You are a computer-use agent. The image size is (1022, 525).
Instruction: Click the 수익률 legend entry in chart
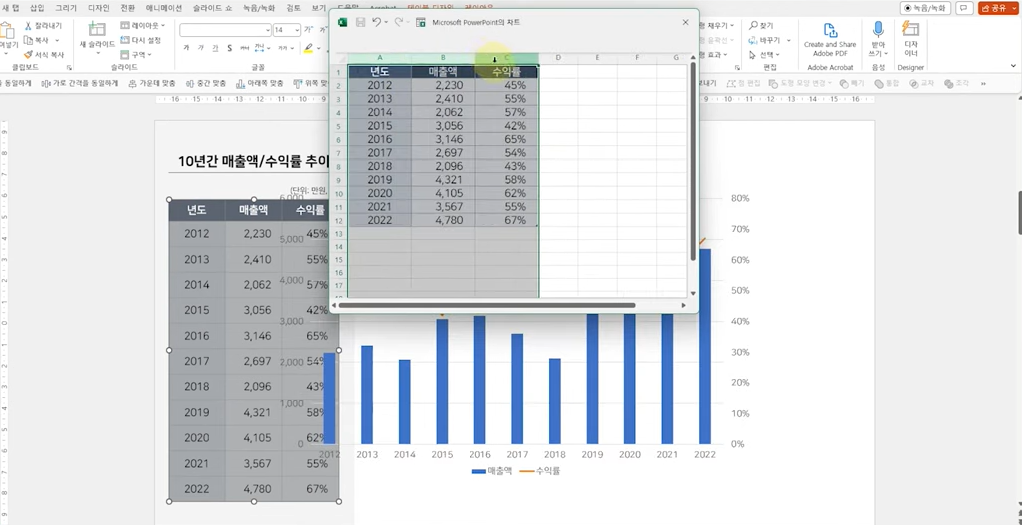pos(540,470)
